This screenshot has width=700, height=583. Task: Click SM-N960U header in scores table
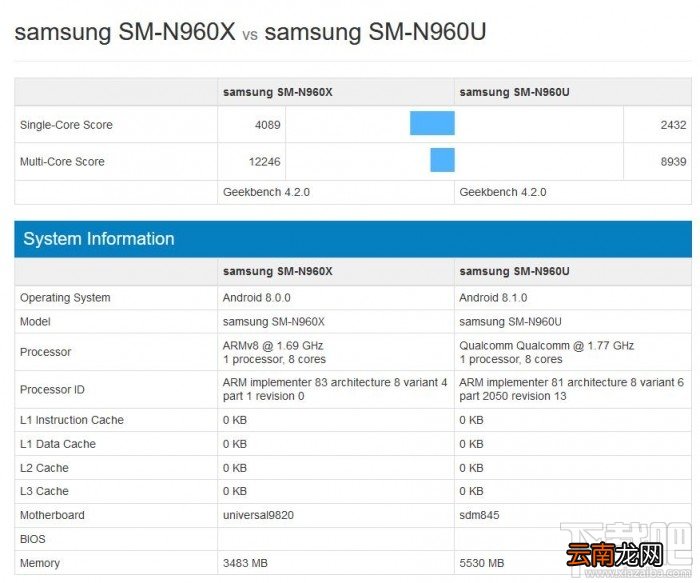514,92
